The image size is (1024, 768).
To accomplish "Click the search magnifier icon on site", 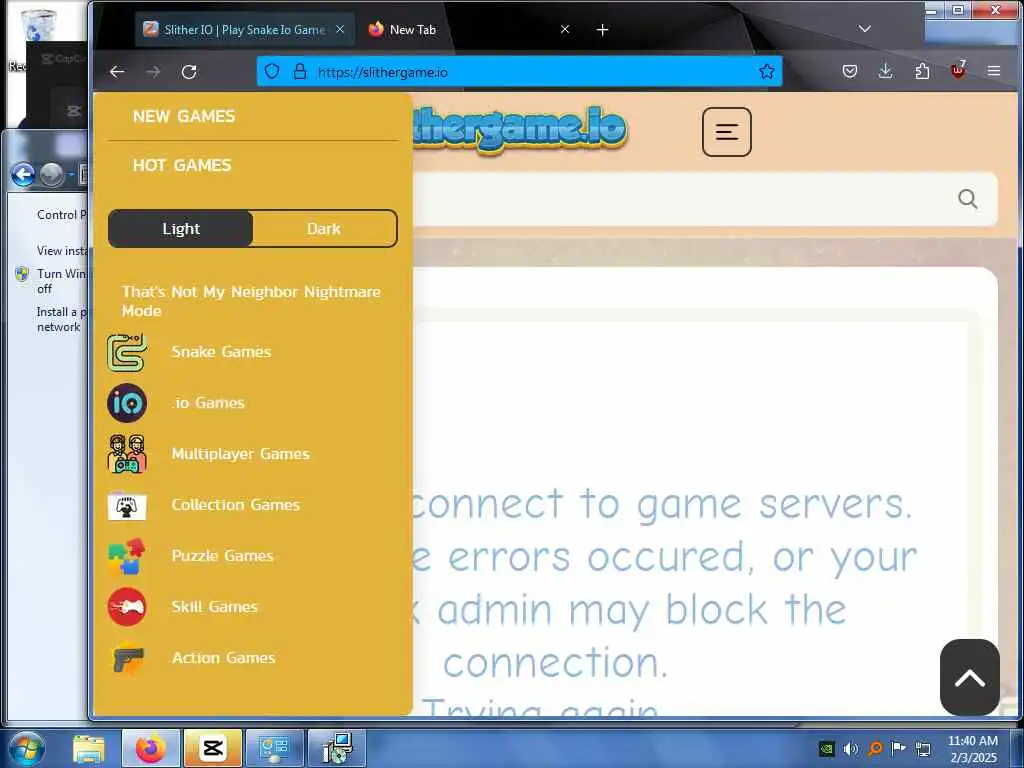I will click(968, 199).
